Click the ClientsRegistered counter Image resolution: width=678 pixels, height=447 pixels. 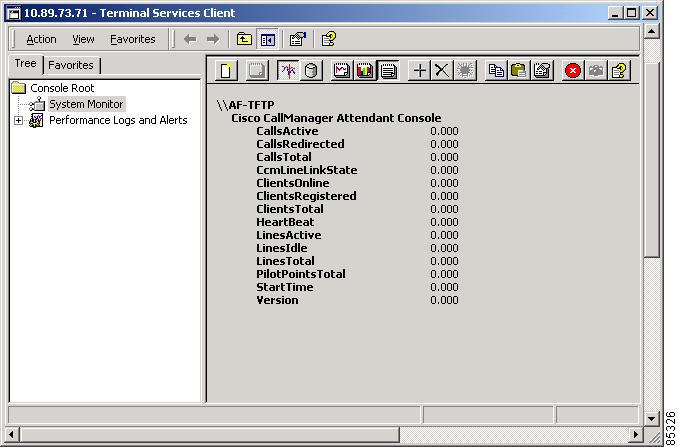coord(306,196)
